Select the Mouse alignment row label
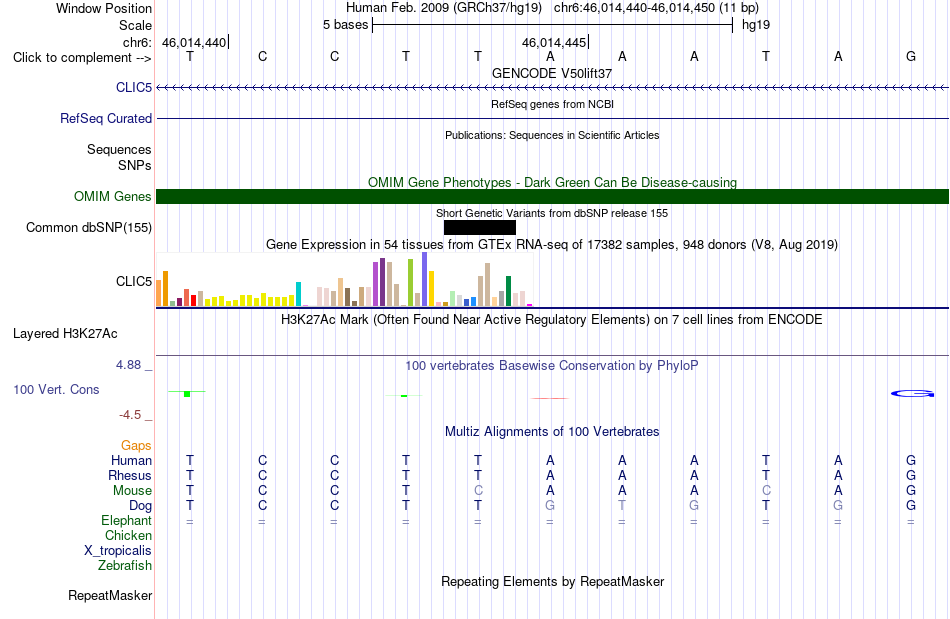 click(132, 491)
